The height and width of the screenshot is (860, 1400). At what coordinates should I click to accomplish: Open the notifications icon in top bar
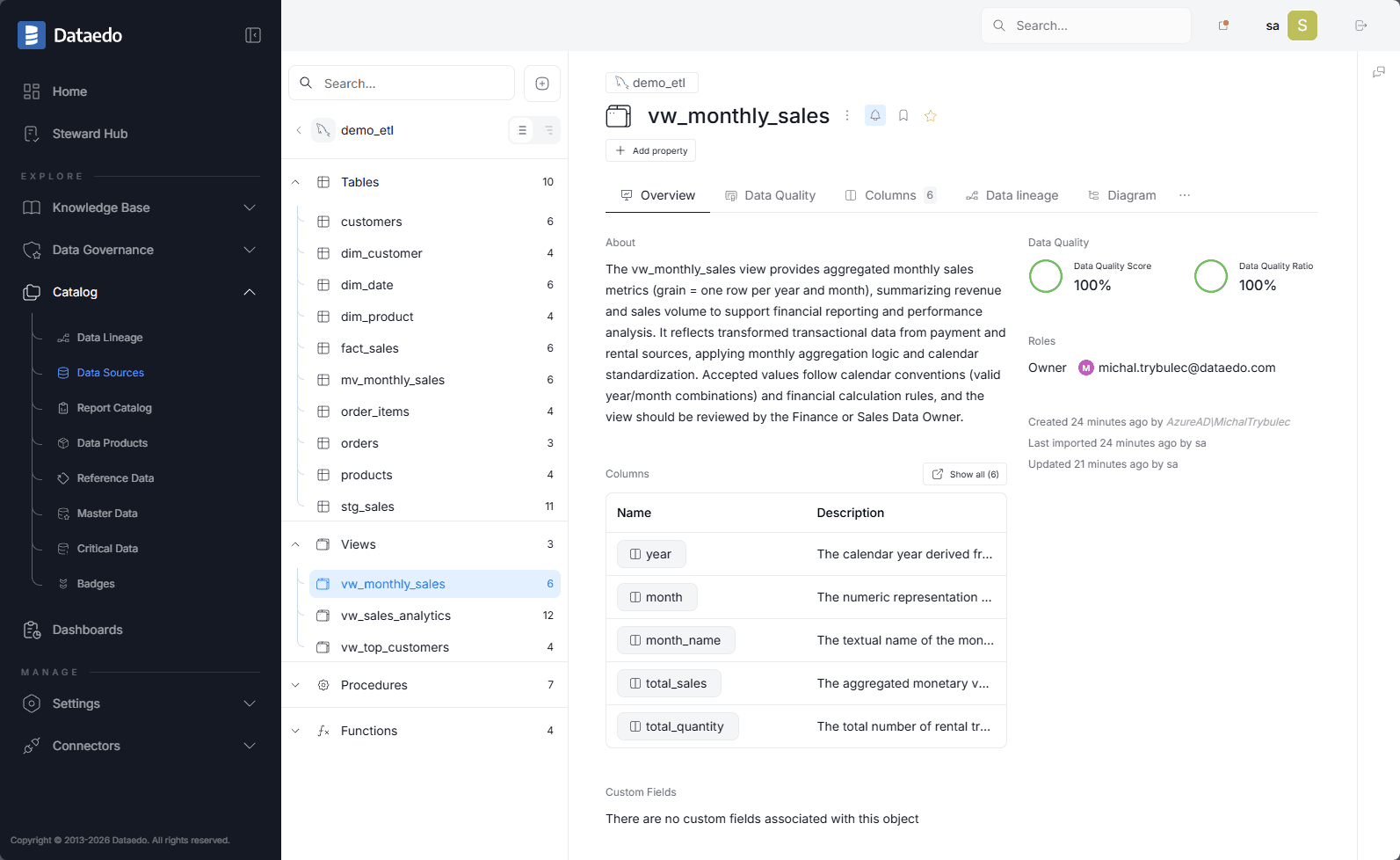[x=1223, y=26]
